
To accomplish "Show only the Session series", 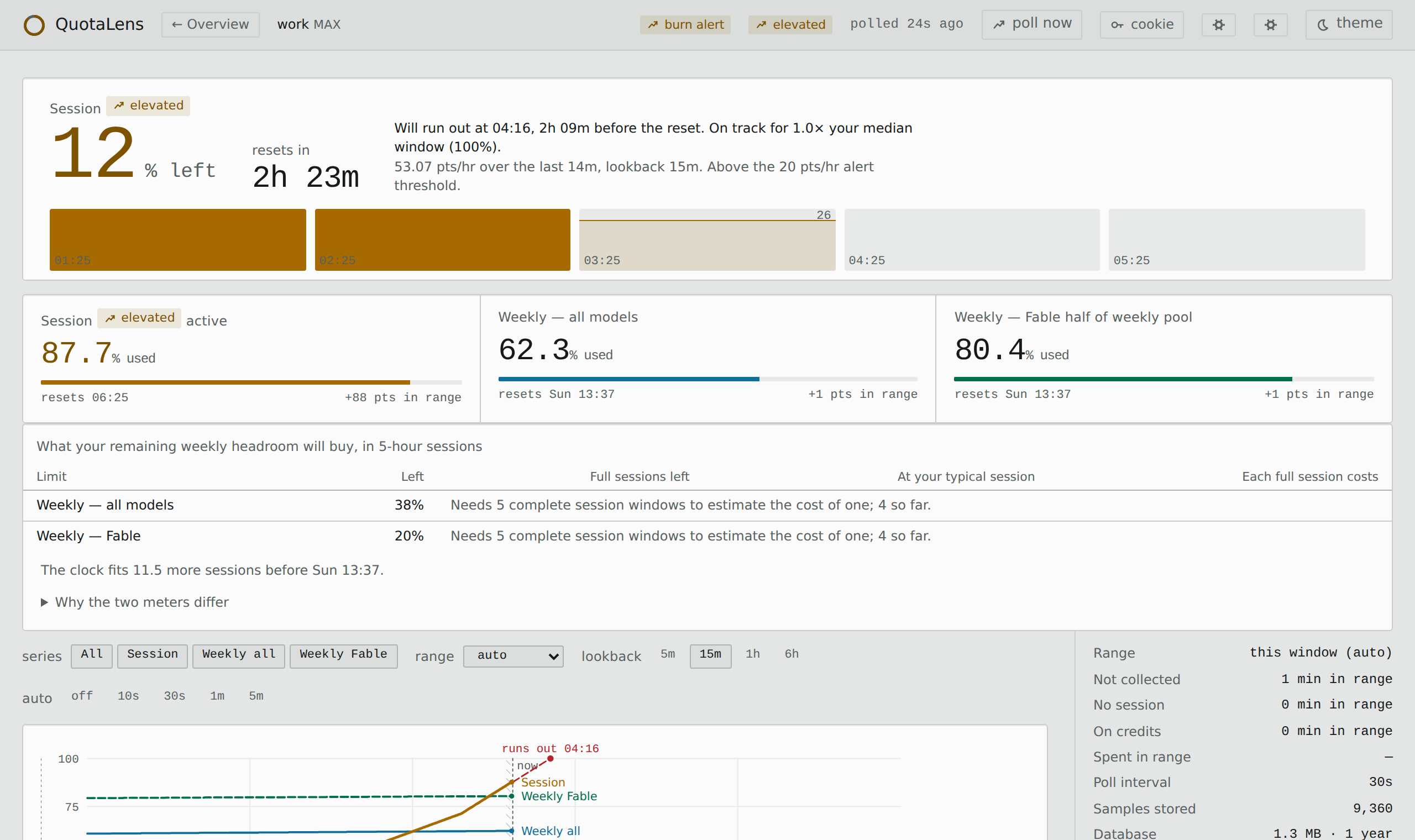I will (152, 657).
